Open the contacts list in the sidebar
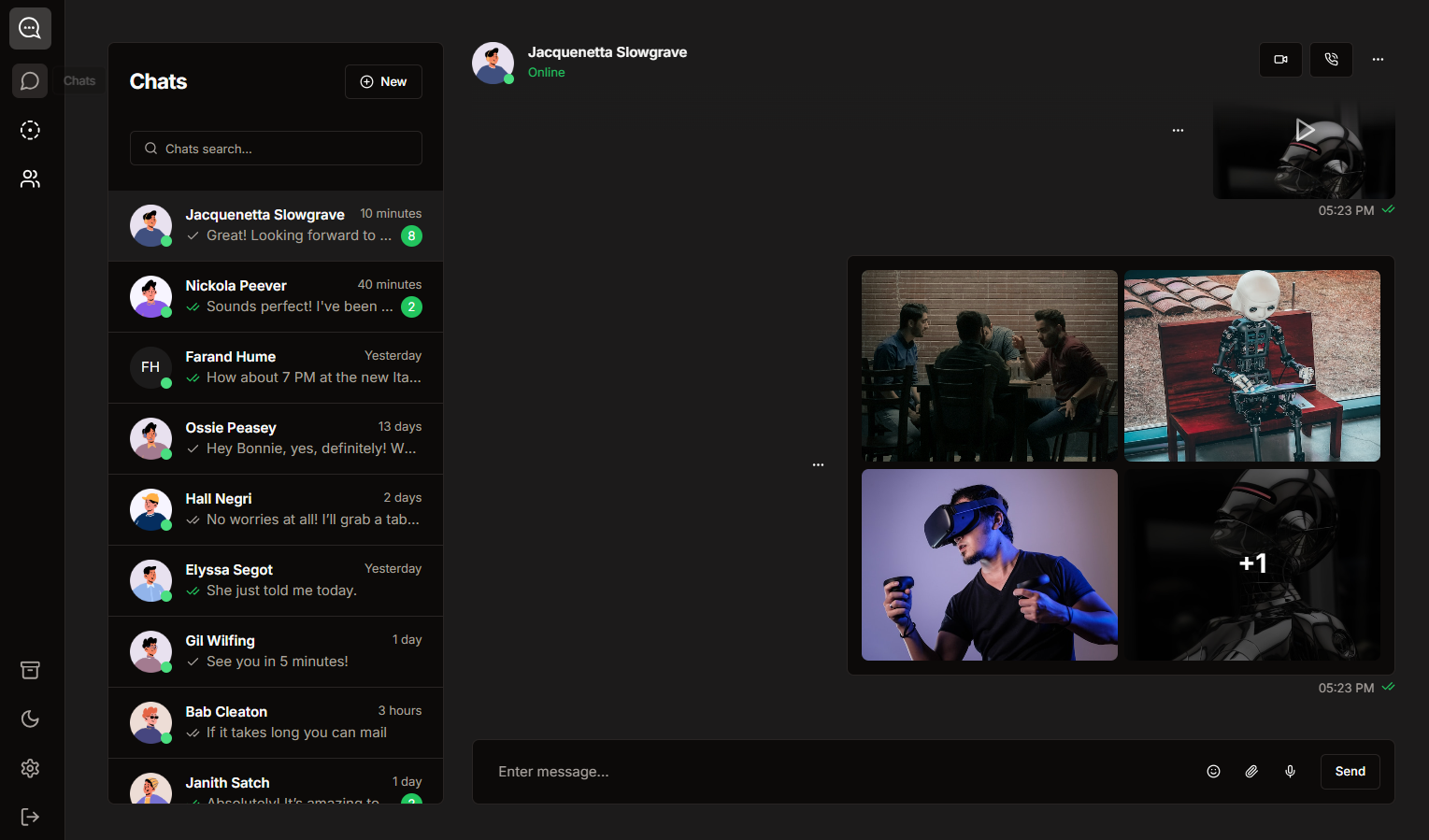Viewport: 1429px width, 840px height. [29, 178]
